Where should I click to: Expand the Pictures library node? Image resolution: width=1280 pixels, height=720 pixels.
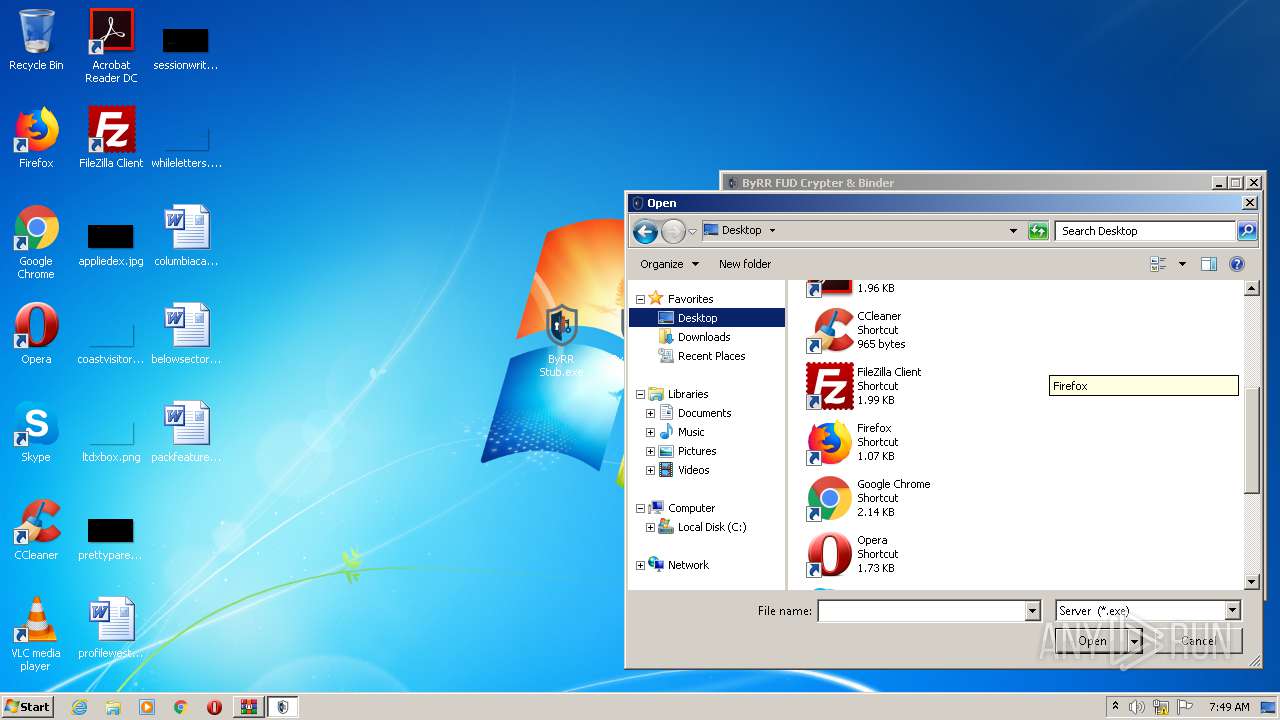pos(651,451)
